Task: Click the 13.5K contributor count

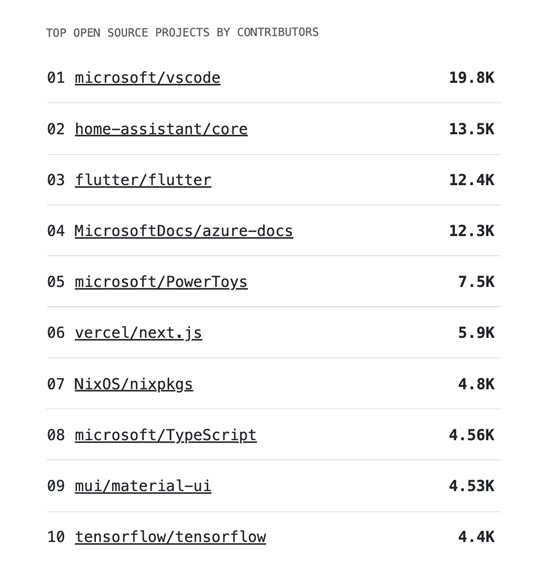Action: coord(472,129)
